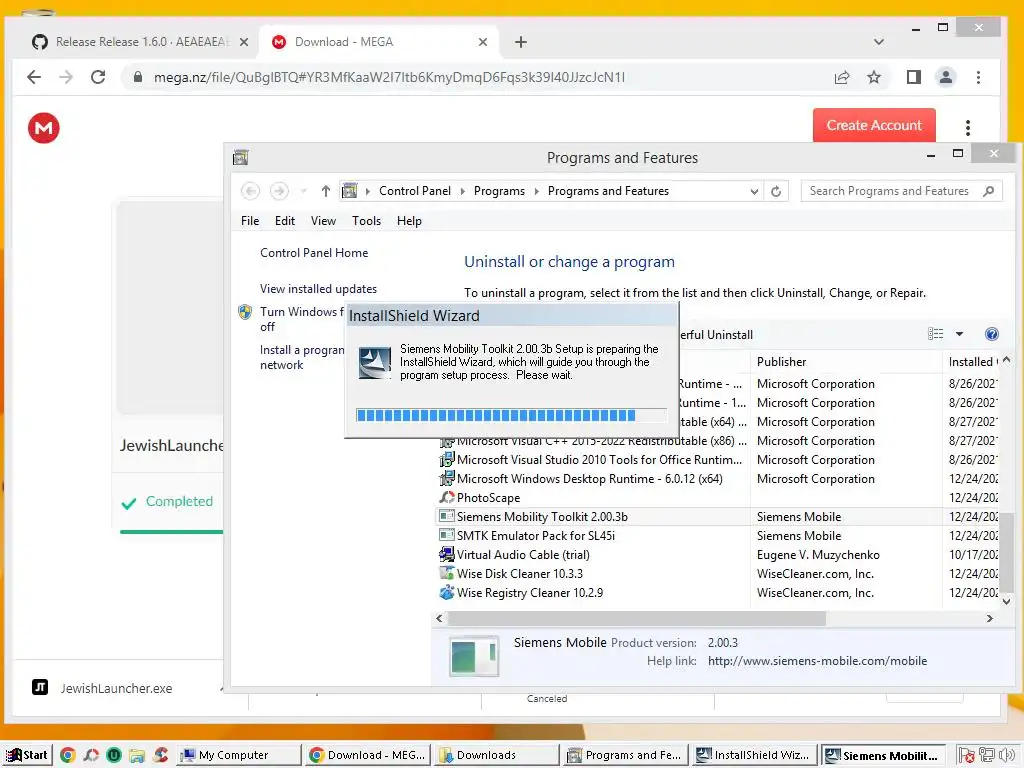Select Siemens Mobility Toolkit 2.00.3b row
Screen dimensions: 1024x768
[x=716, y=517]
